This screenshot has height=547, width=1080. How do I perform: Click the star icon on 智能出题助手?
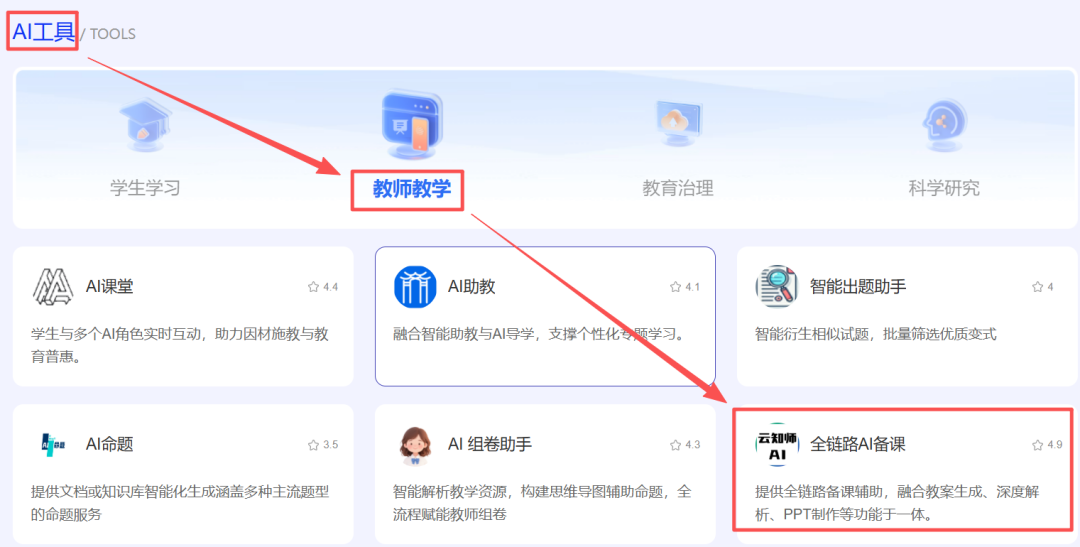1037,287
